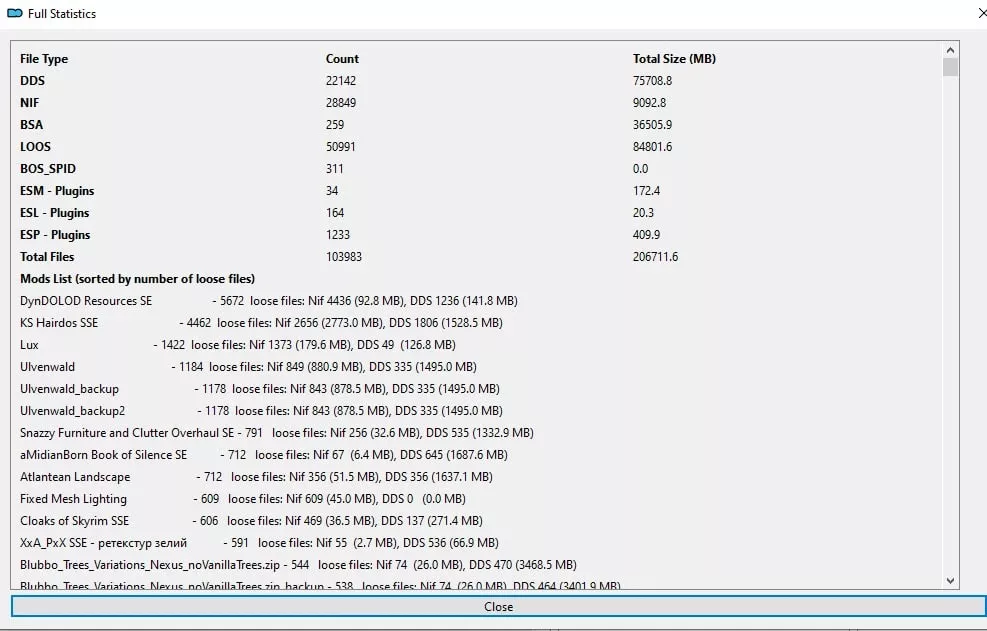
Task: Click the File Type column header
Action: (x=44, y=59)
